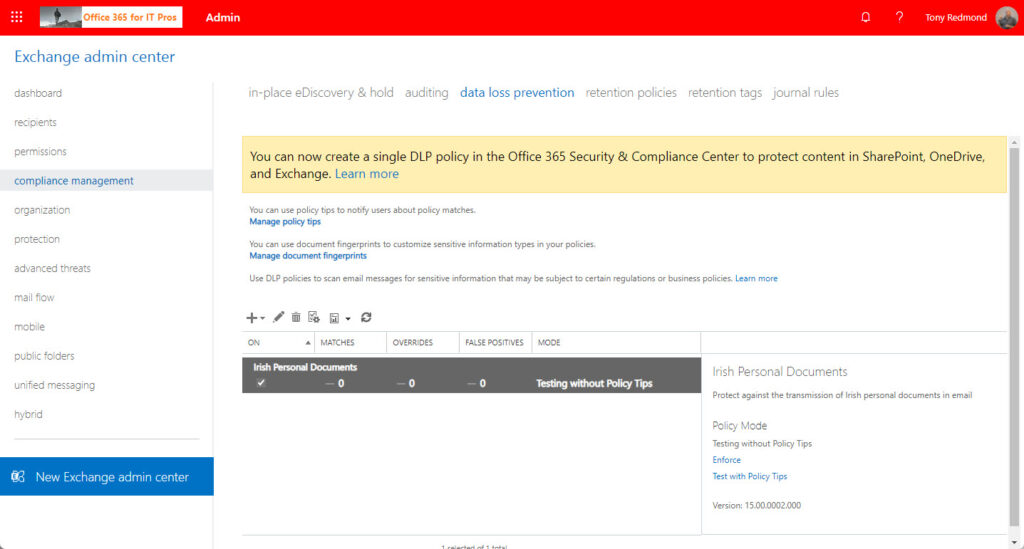Screen dimensions: 1024x549
Task: Sort by OVERRIDES column header
Action: click(x=413, y=343)
